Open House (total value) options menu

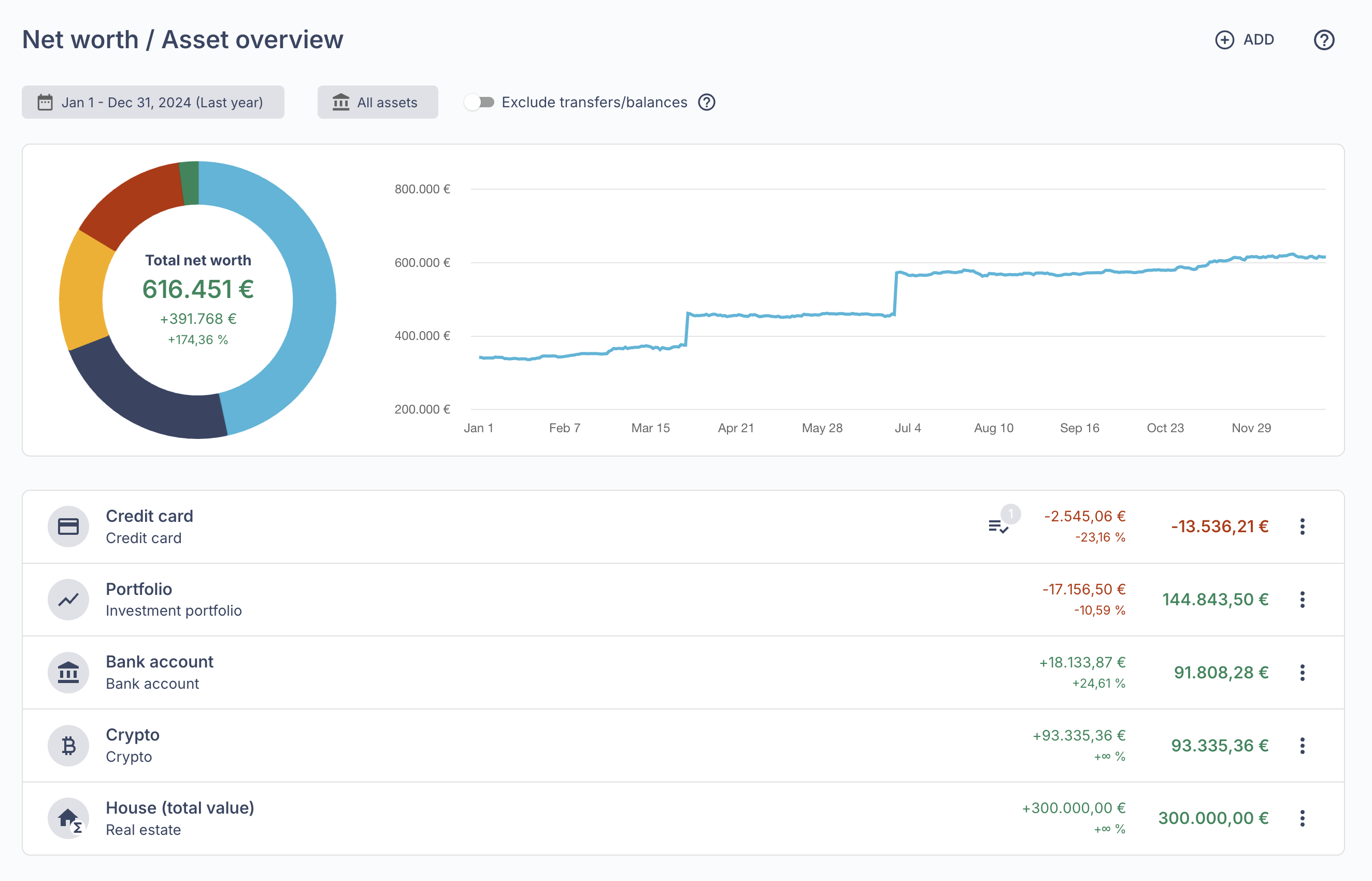click(1302, 818)
